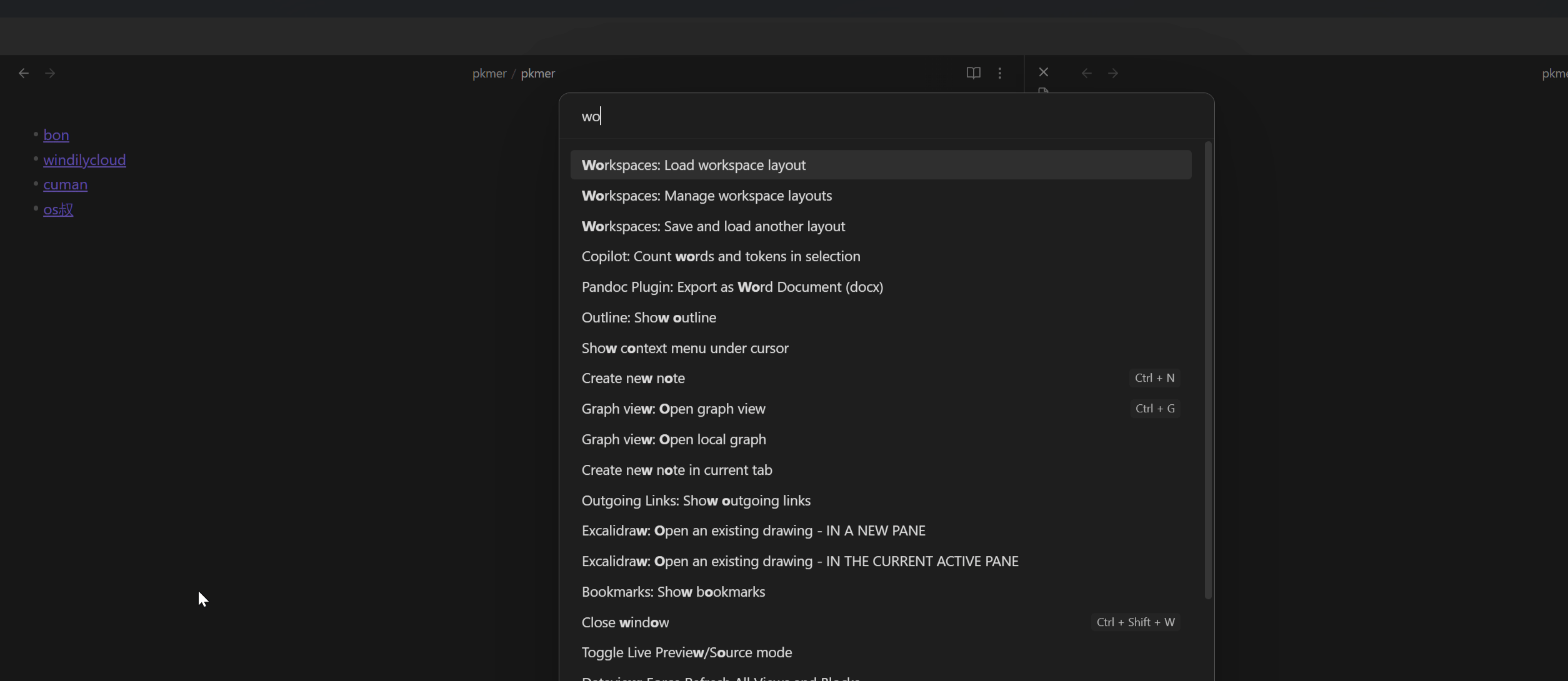Select the Create new note command
Image resolution: width=1568 pixels, height=681 pixels.
632,378
